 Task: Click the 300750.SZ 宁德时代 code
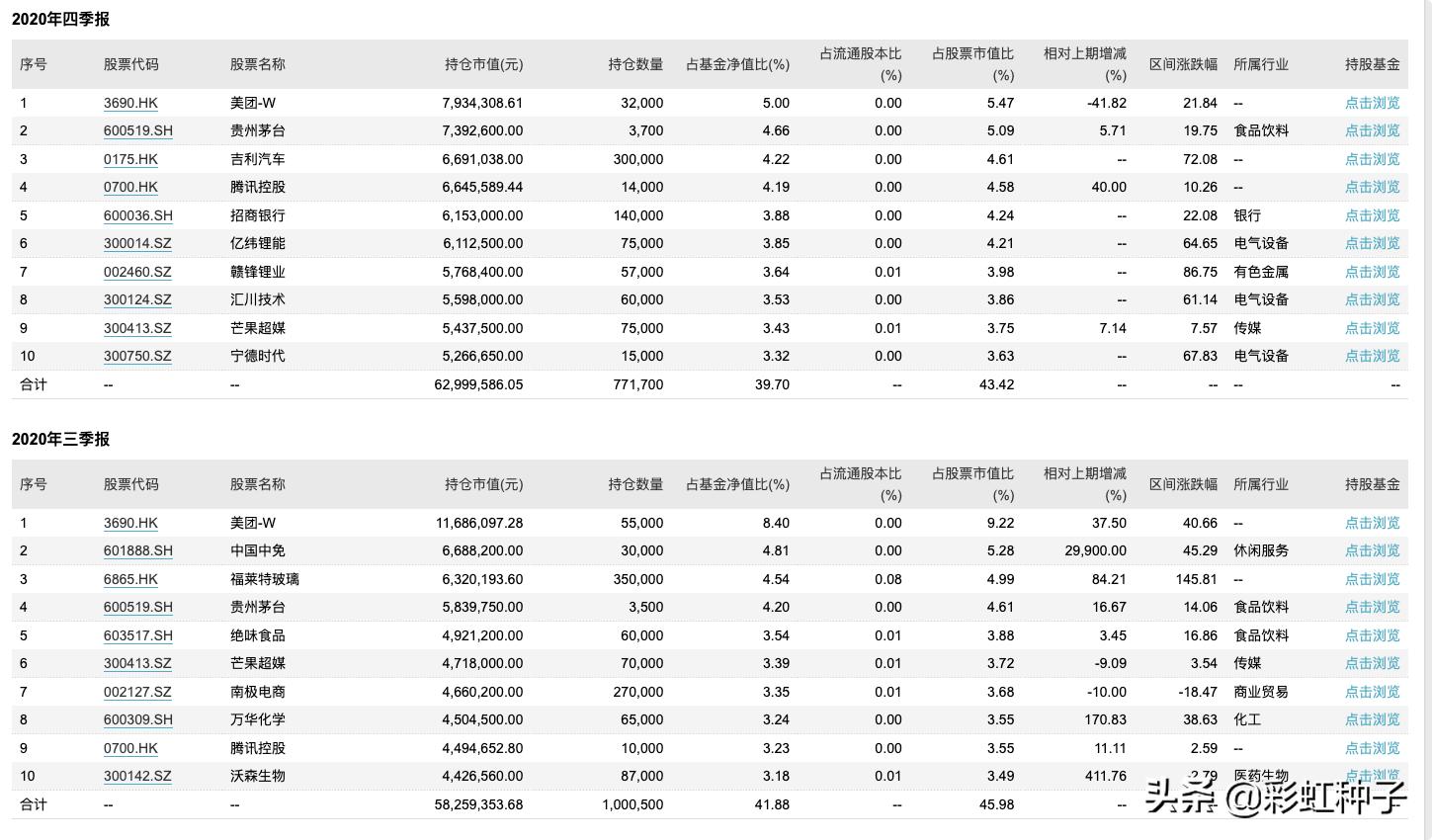coord(137,356)
